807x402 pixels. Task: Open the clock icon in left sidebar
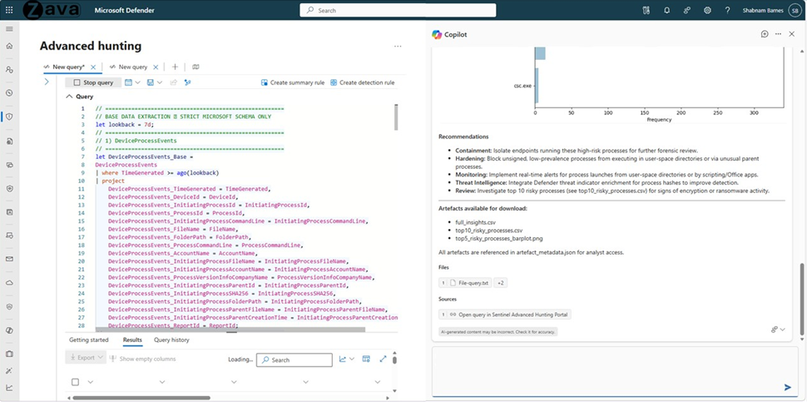point(9,93)
